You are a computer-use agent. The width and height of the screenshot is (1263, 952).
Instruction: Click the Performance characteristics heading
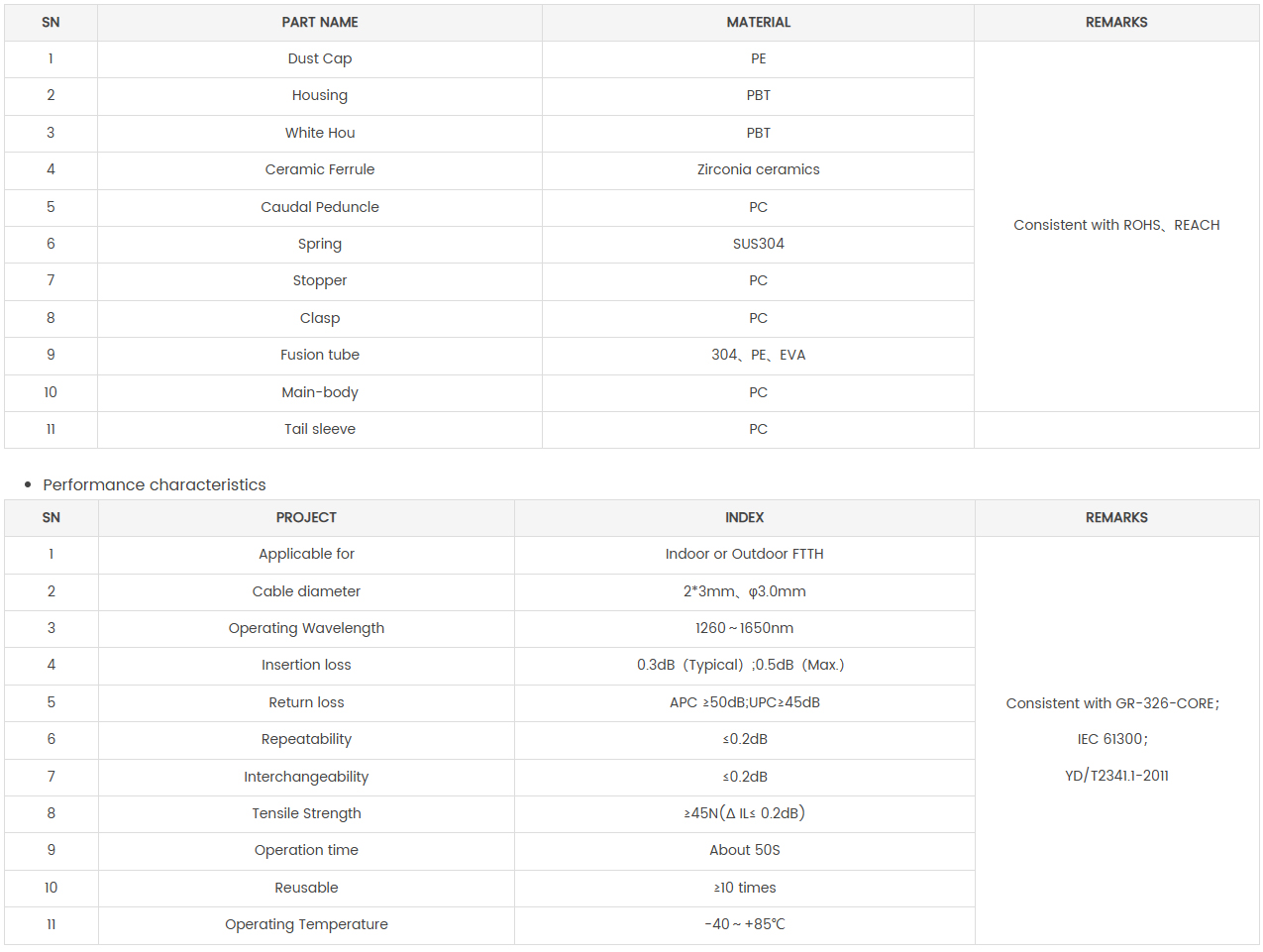pyautogui.click(x=155, y=484)
